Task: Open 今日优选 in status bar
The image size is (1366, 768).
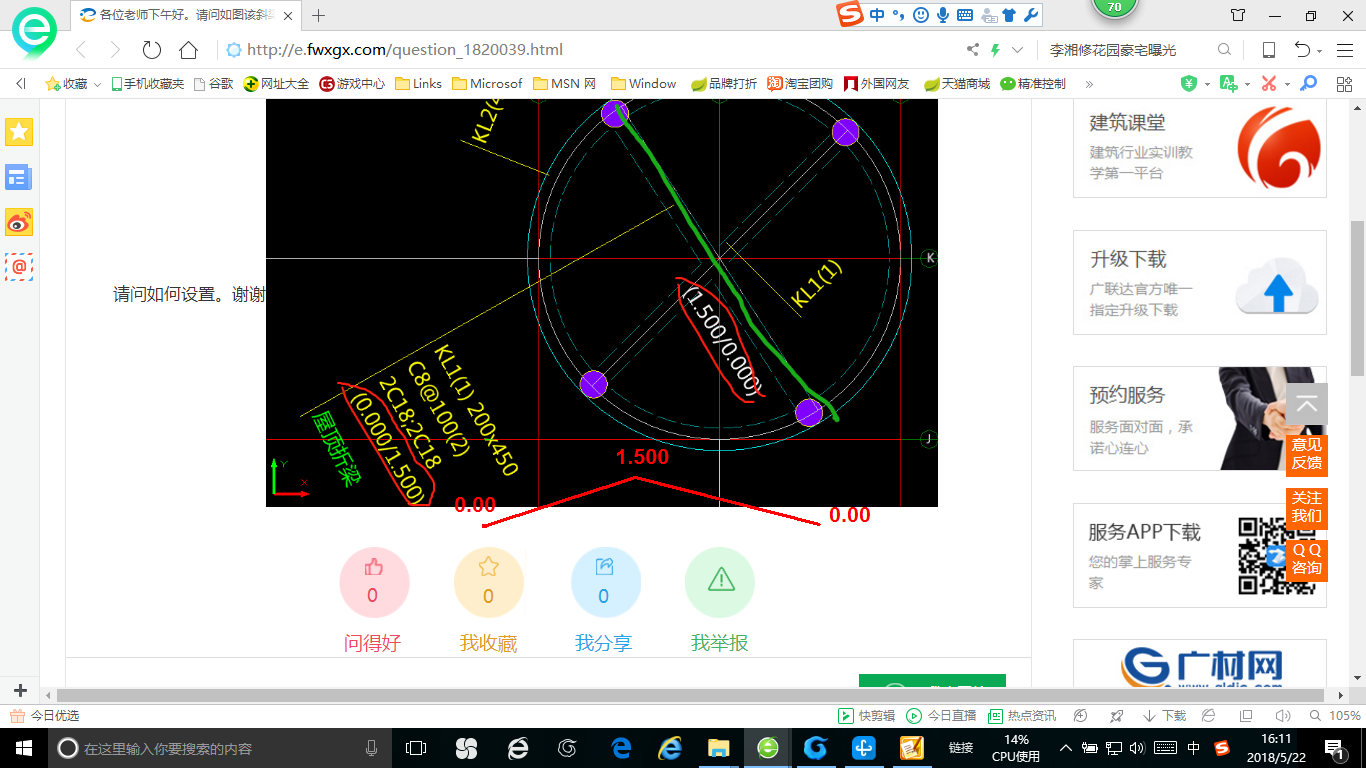Action: tap(44, 716)
